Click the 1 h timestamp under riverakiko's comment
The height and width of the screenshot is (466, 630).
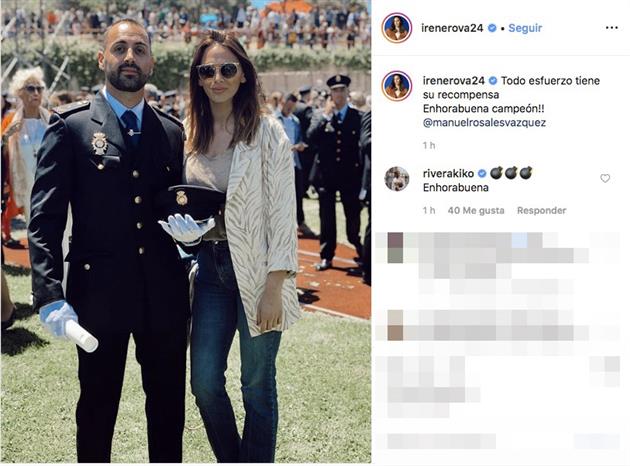(429, 211)
